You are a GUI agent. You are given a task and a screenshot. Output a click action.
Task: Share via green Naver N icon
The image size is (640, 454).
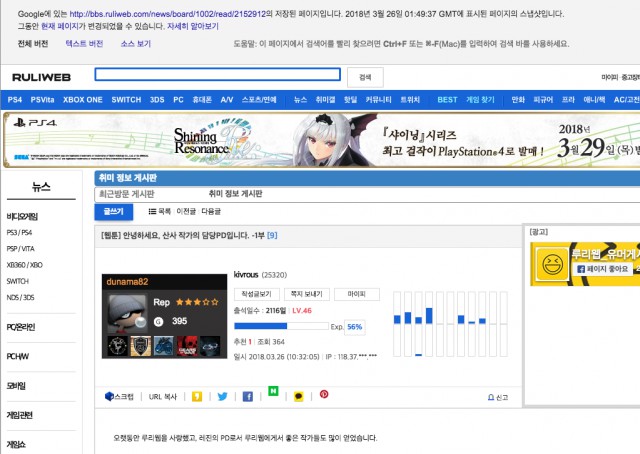pyautogui.click(x=273, y=391)
